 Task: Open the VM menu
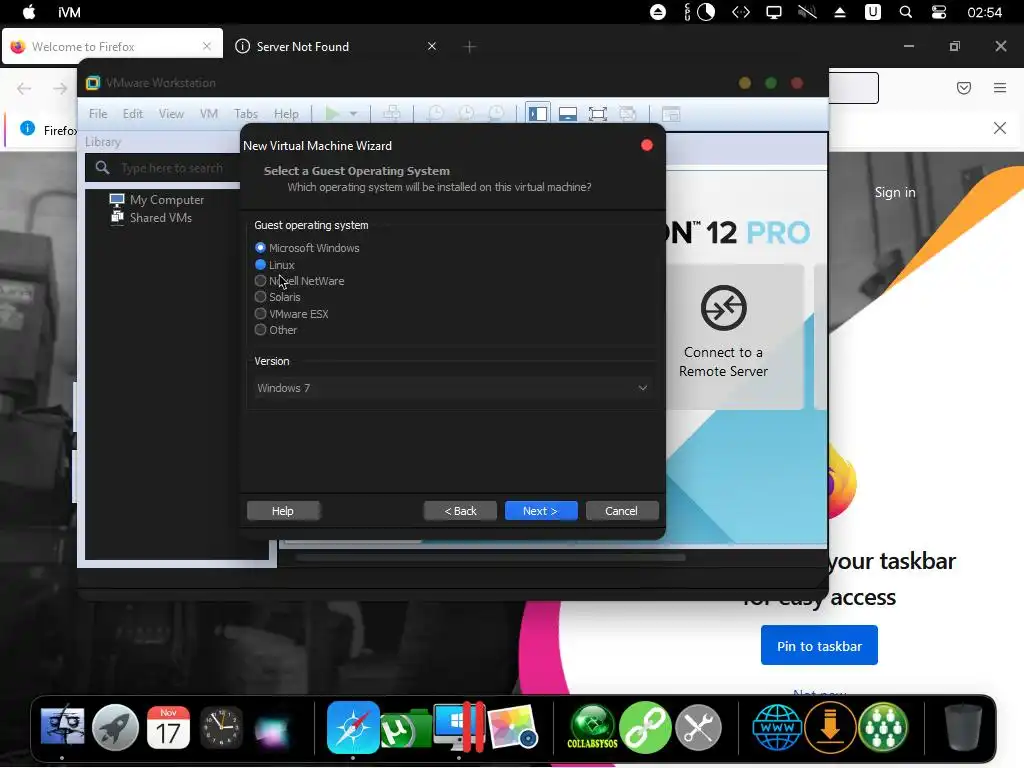tap(208, 114)
